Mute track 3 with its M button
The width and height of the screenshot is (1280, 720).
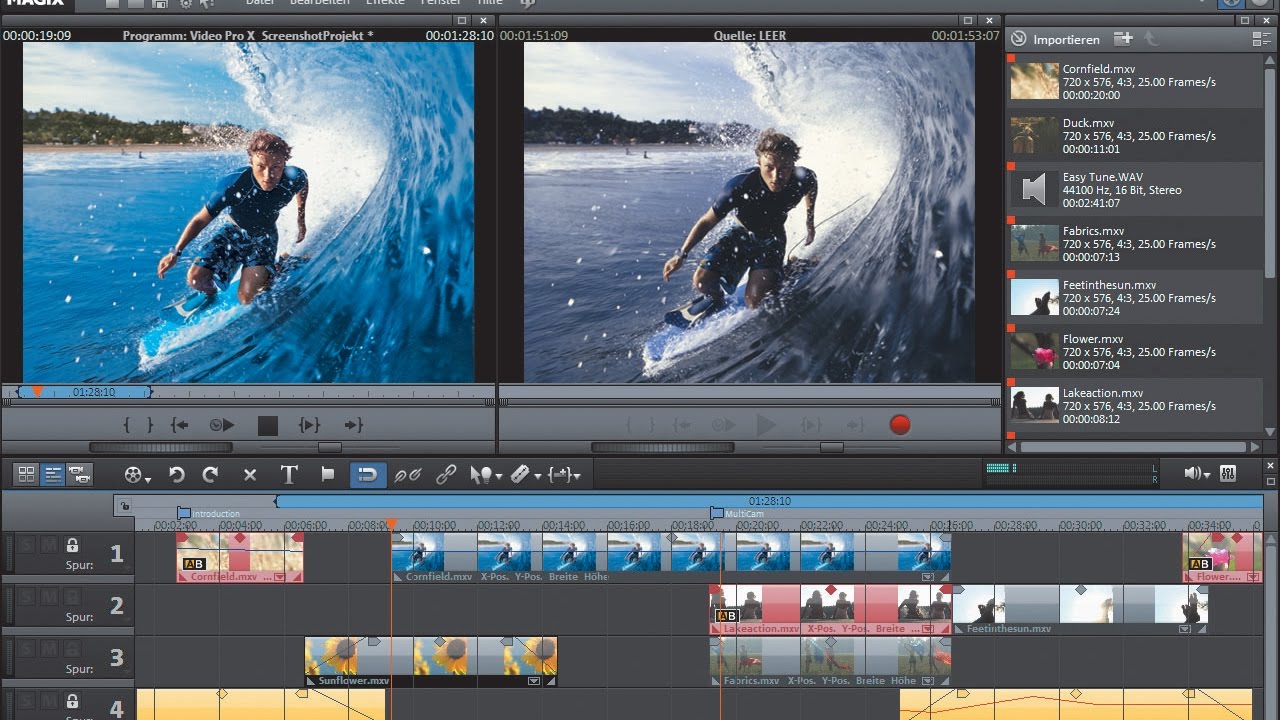48,650
